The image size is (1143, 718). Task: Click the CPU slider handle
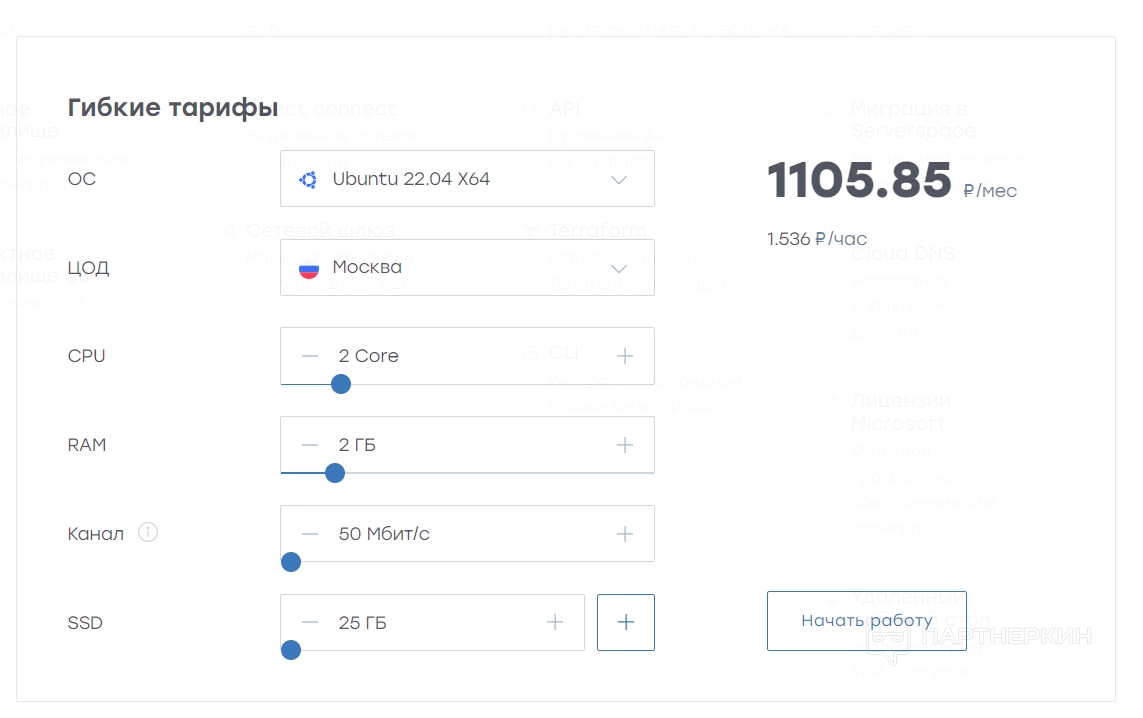pos(341,384)
